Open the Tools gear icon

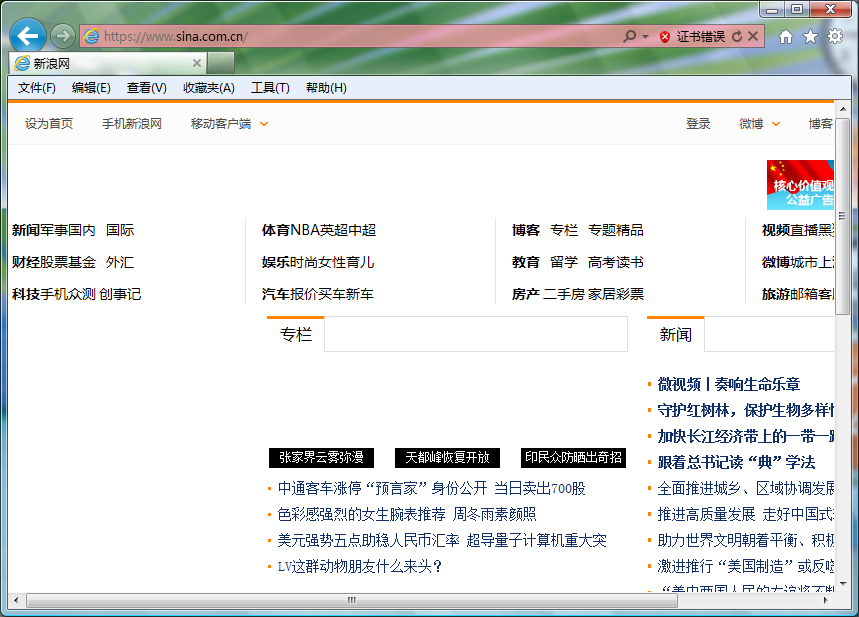click(x=835, y=37)
